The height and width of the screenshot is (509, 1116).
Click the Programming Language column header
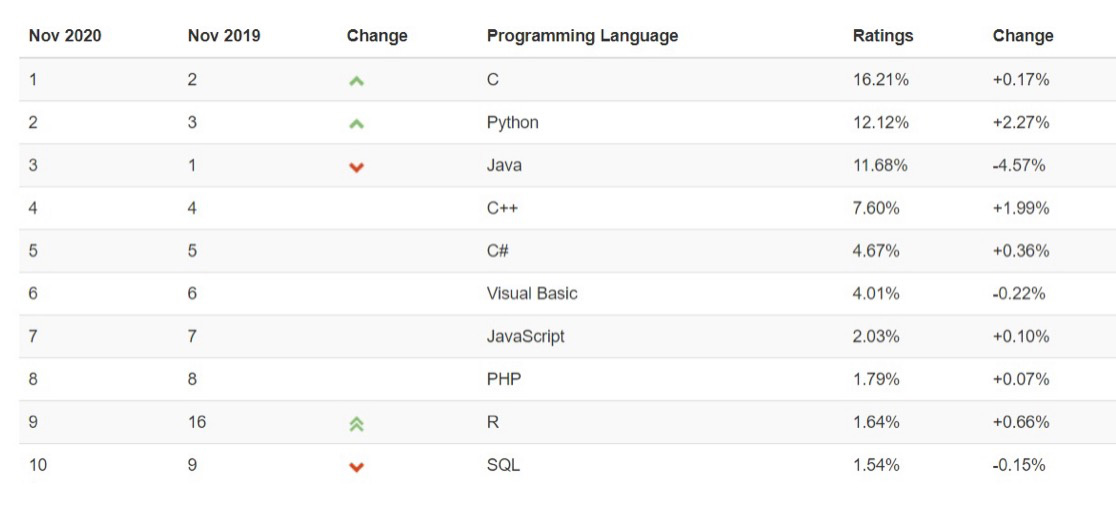point(582,36)
